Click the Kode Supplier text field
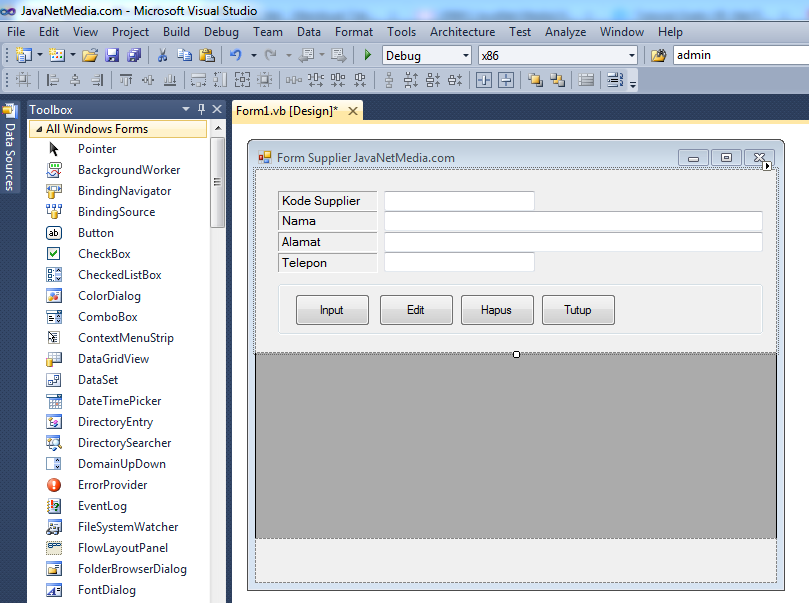This screenshot has width=809, height=603. pos(459,201)
